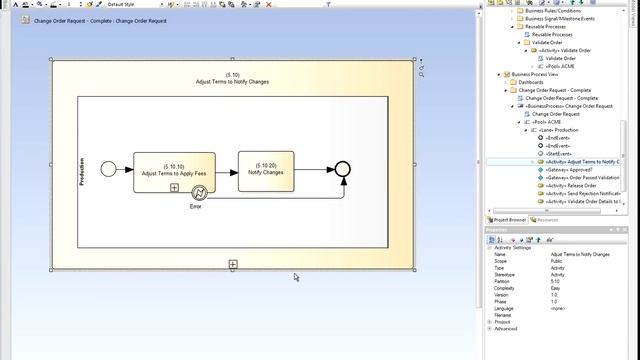Image resolution: width=640 pixels, height=360 pixels.
Task: Switch to the Project Browser tab
Action: (507, 220)
